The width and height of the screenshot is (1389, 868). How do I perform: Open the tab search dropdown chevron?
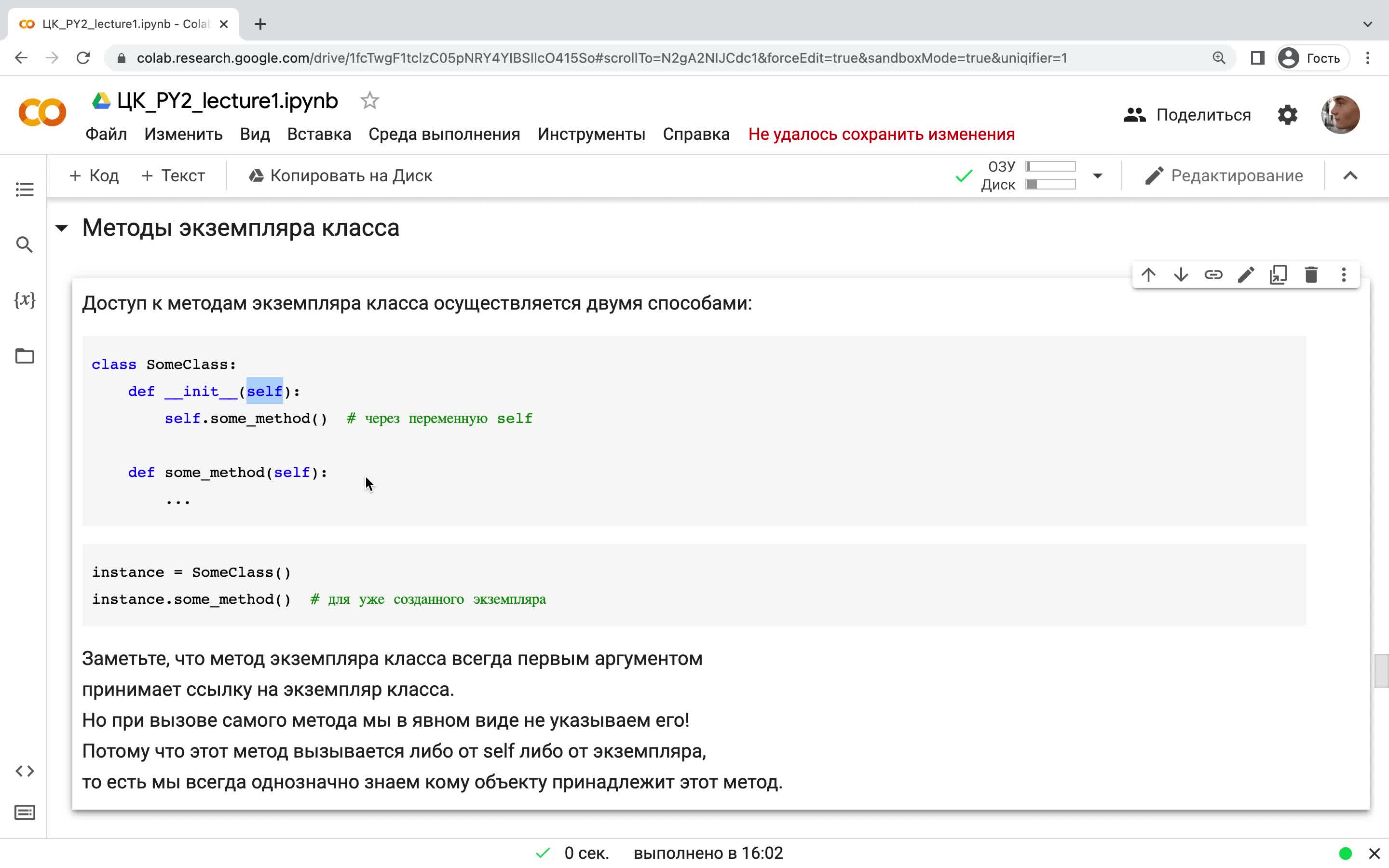tap(1368, 24)
